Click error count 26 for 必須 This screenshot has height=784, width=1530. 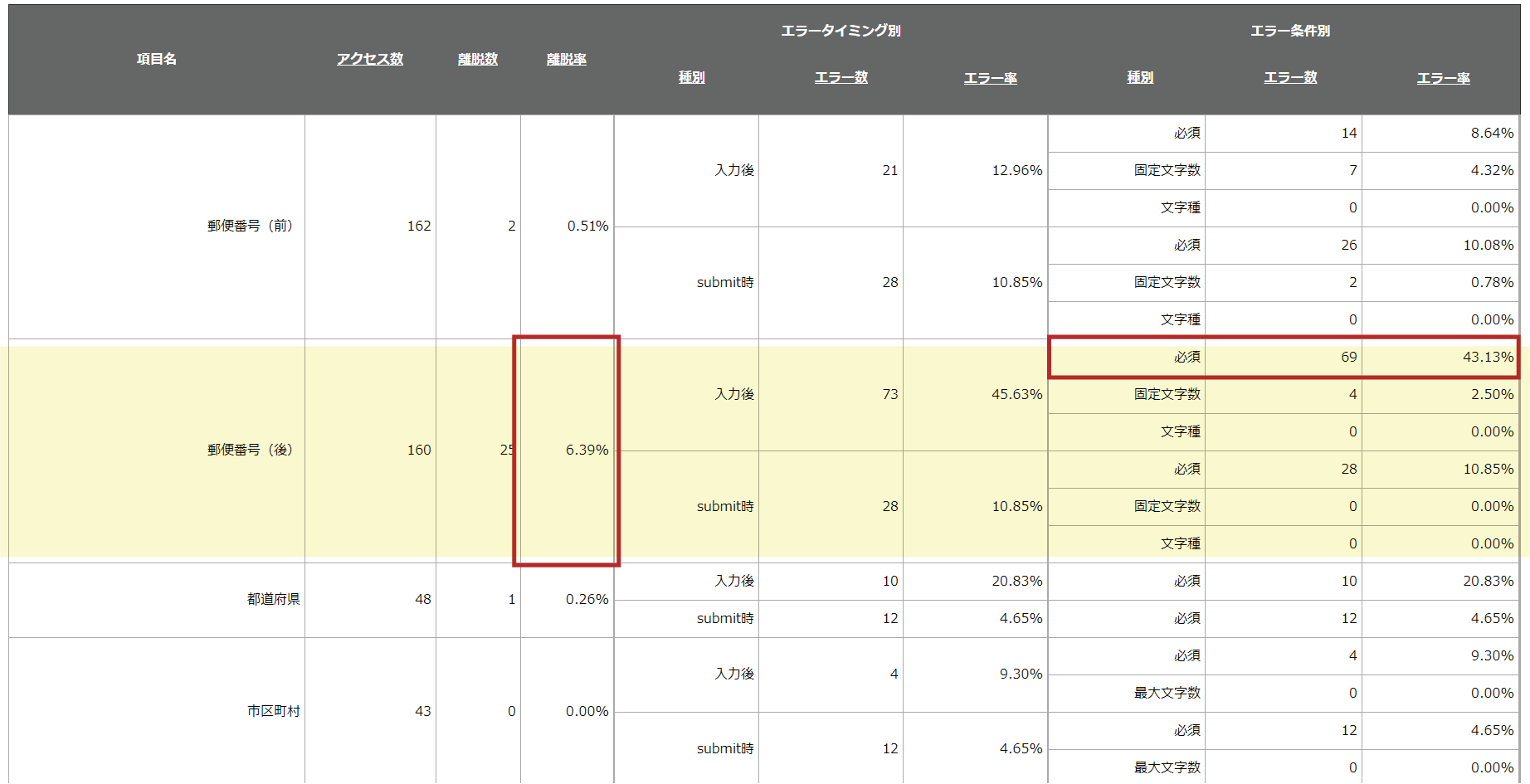tap(1349, 245)
